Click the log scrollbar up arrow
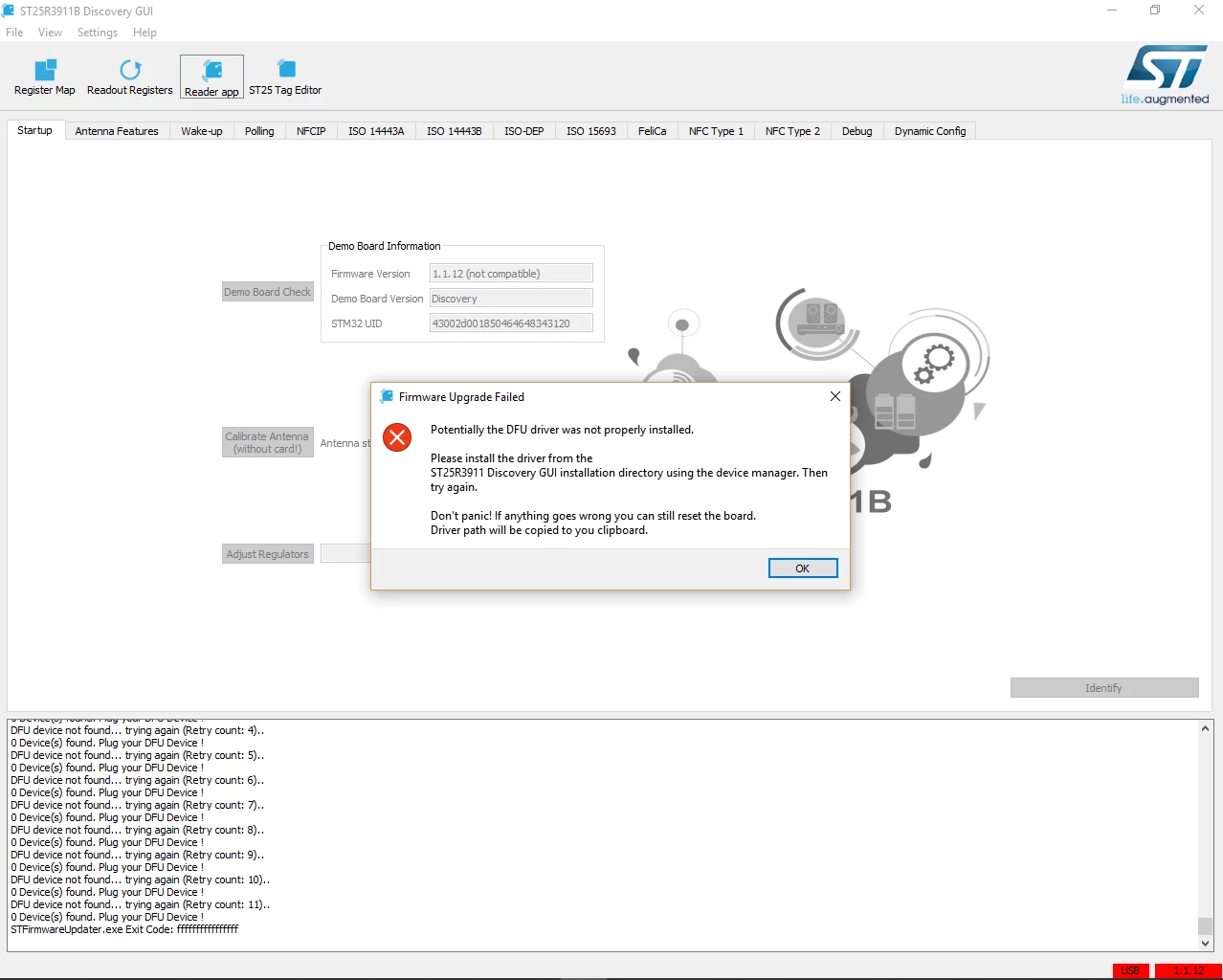The width and height of the screenshot is (1223, 980). click(1206, 728)
